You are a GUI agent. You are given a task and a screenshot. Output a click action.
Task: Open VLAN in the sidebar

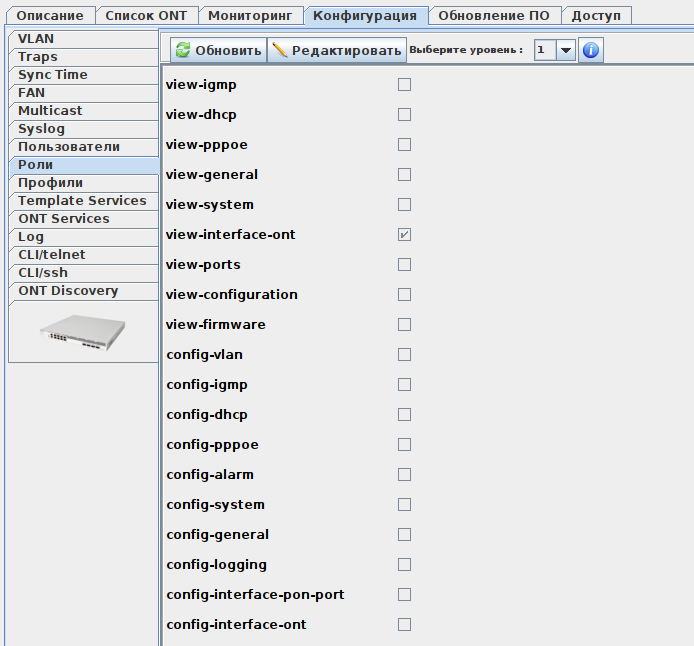pos(83,39)
